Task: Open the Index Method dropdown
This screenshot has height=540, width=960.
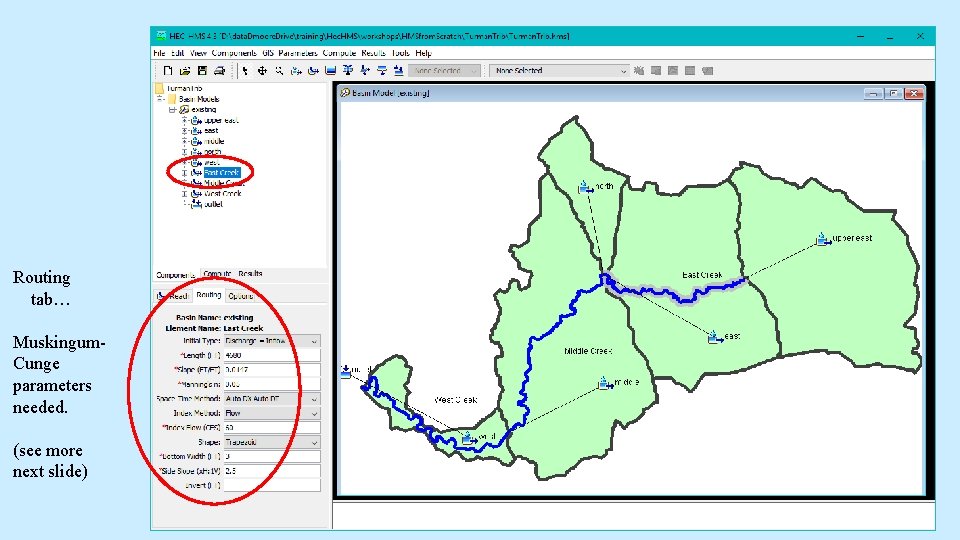Action: (x=271, y=413)
